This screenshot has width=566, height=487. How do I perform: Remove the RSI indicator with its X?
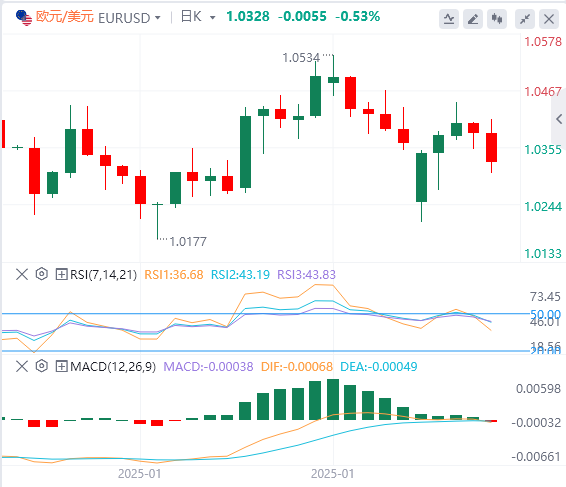click(22, 274)
